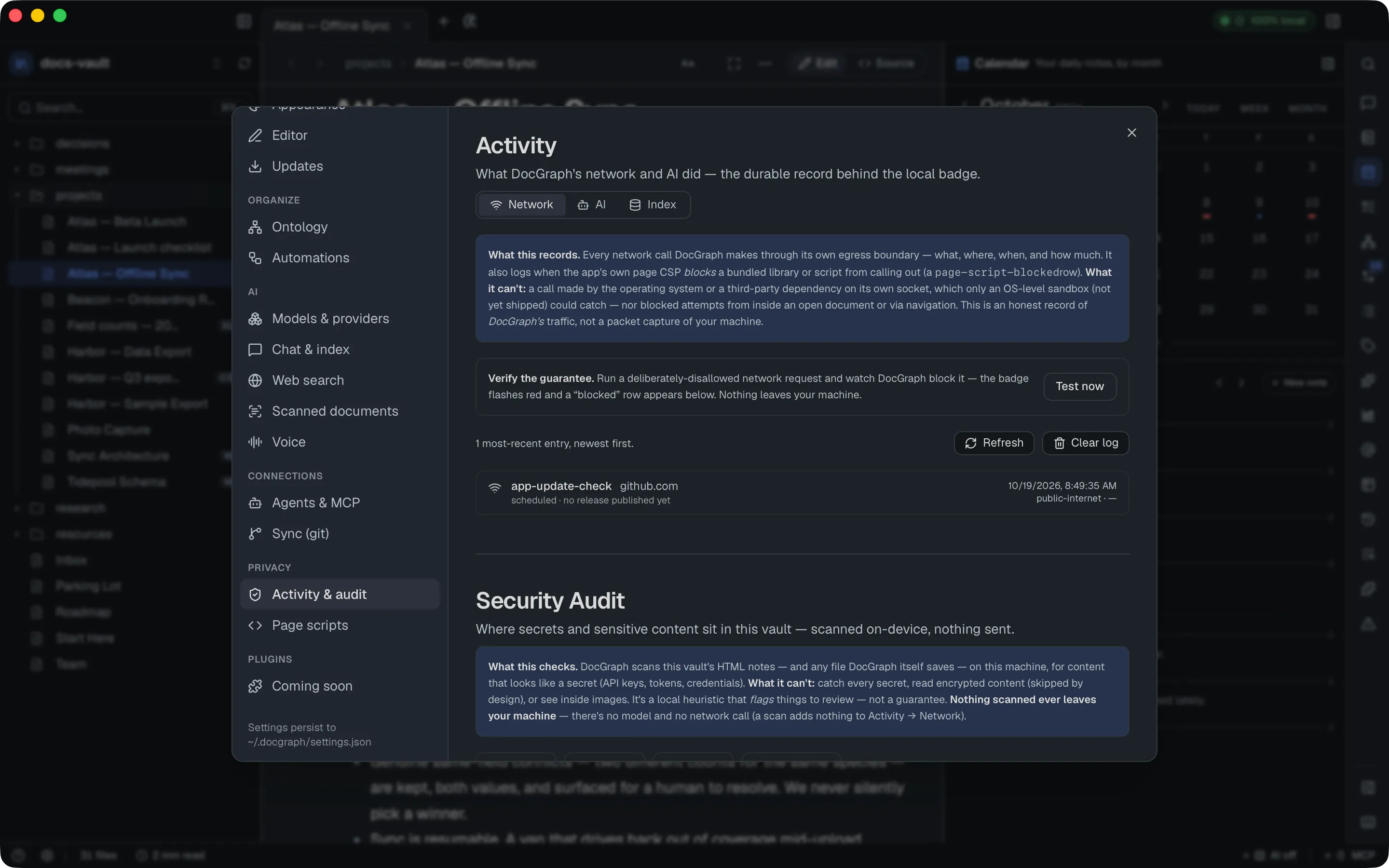This screenshot has width=1389, height=868.
Task: Click the app-update-check log entry
Action: click(802, 493)
